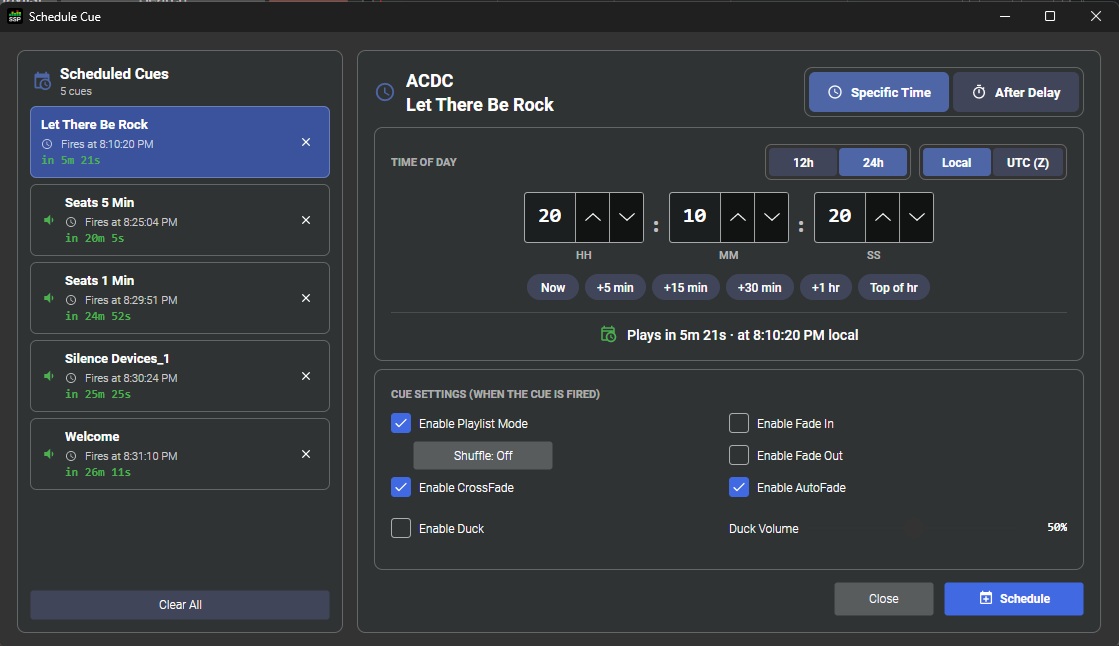Click the HH hours field showing 20
1119x646 pixels.
(550, 217)
